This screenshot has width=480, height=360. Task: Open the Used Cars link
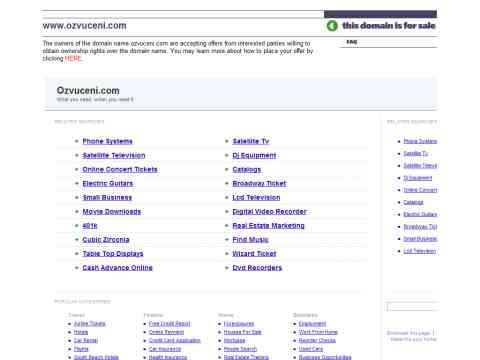point(311,349)
